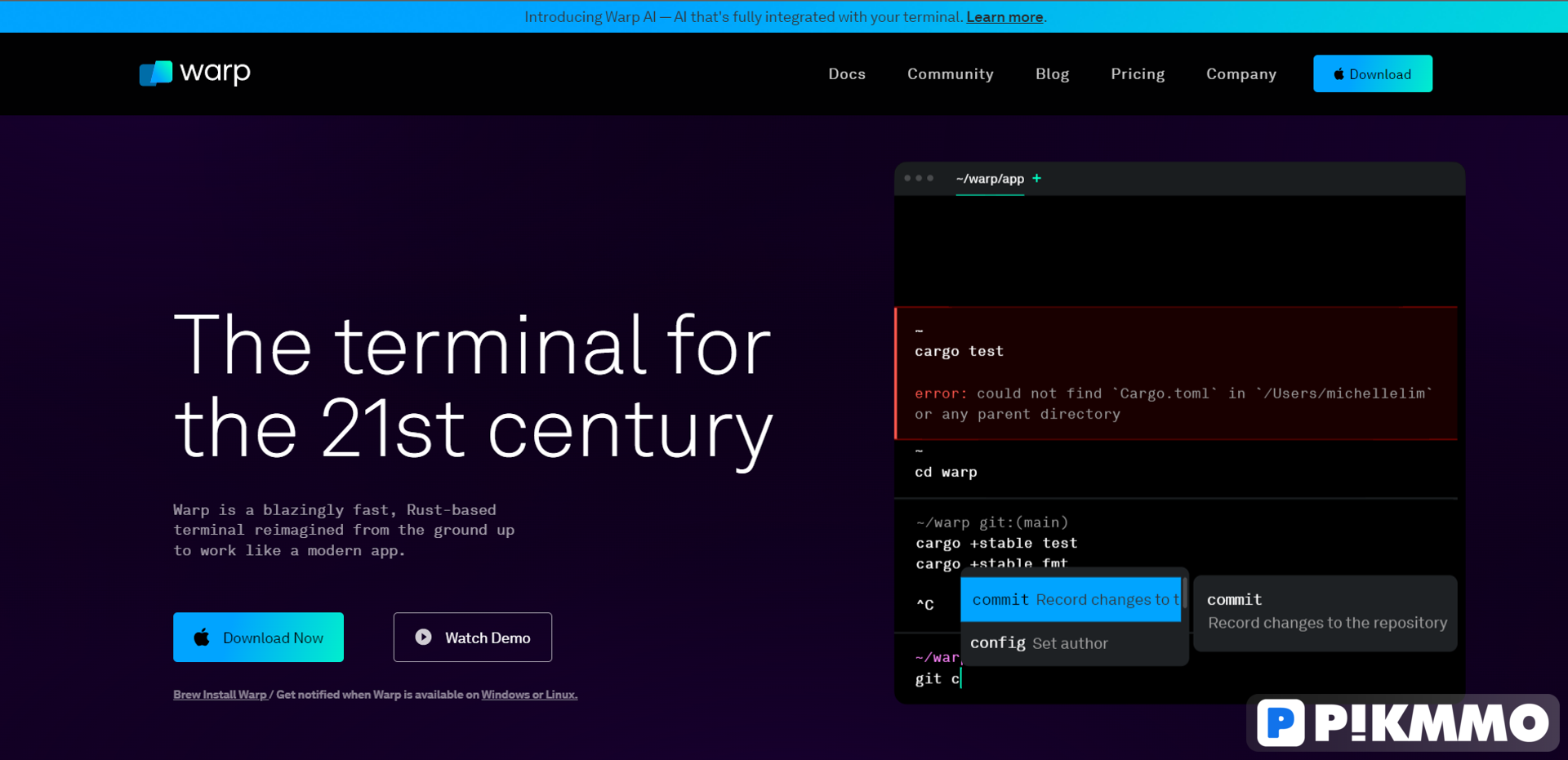Click the Watch Demo button
This screenshot has height=760, width=1568.
(x=473, y=637)
